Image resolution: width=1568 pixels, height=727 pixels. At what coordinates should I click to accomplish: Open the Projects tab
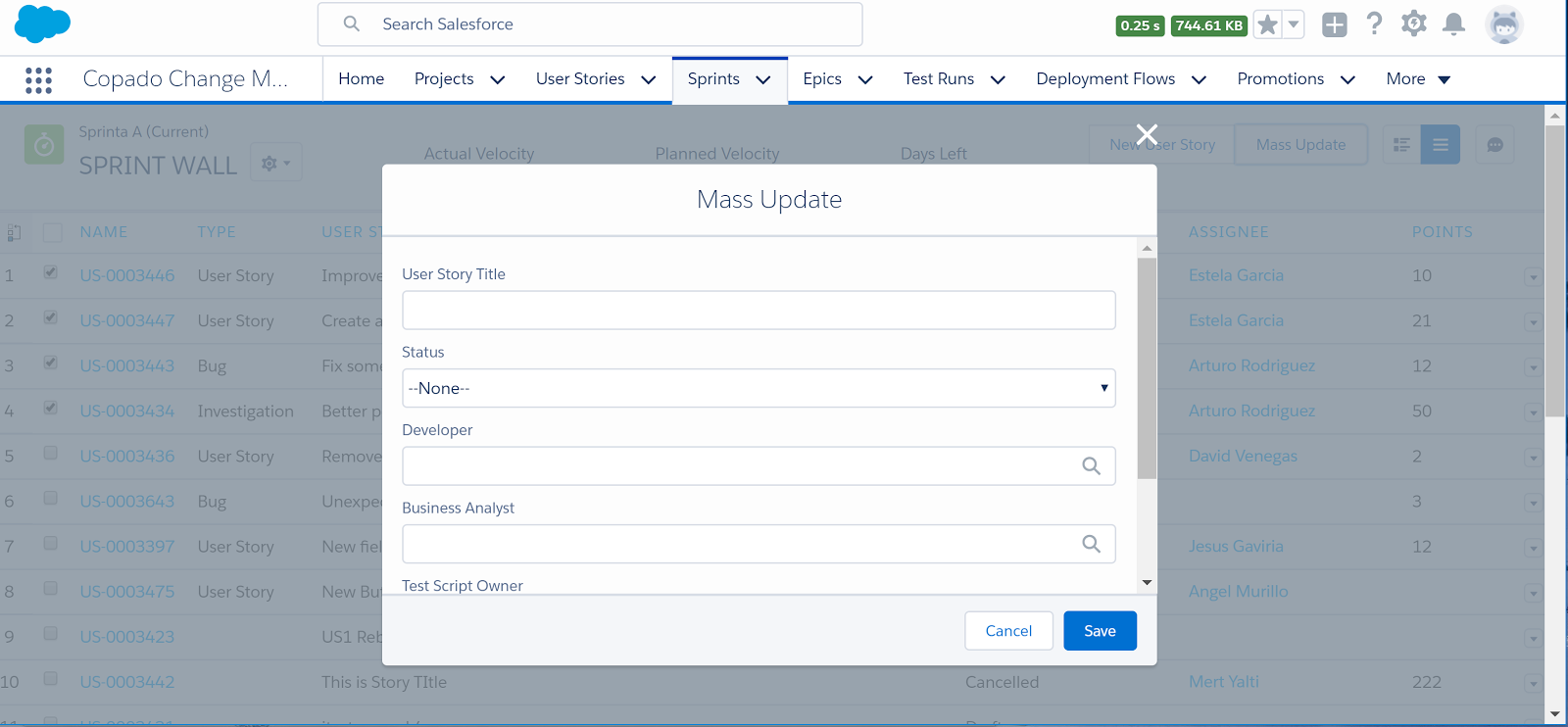tap(444, 78)
